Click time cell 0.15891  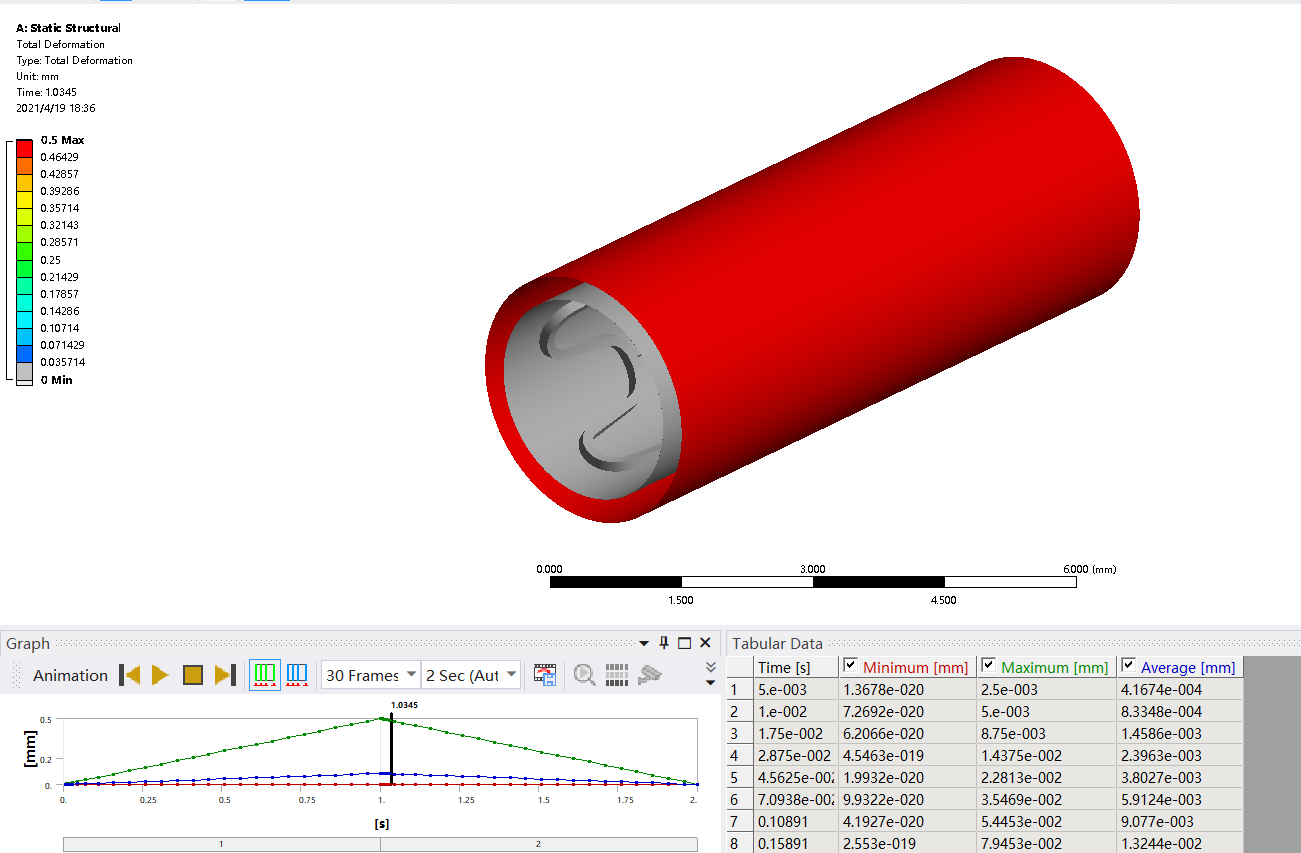[796, 843]
